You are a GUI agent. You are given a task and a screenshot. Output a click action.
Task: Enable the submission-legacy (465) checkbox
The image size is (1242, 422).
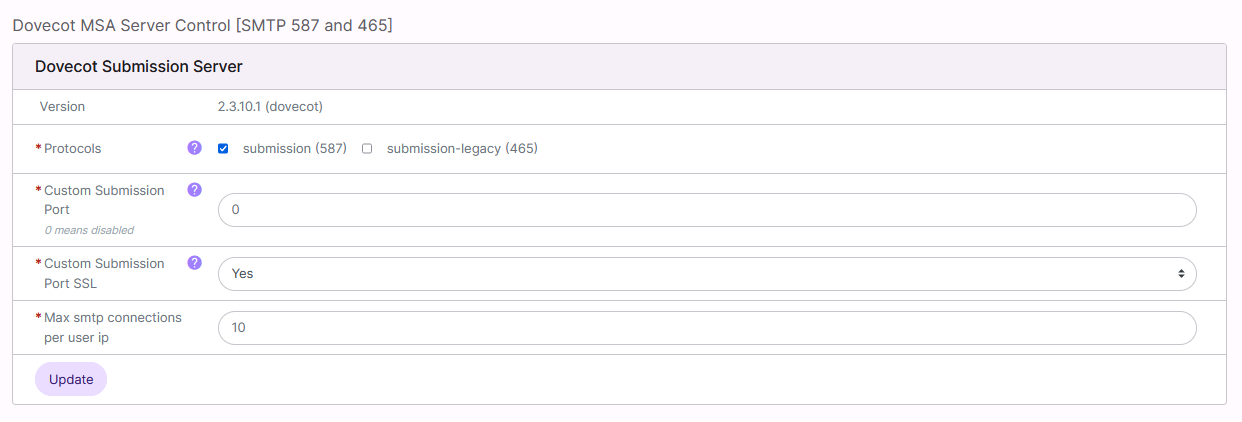(x=367, y=149)
